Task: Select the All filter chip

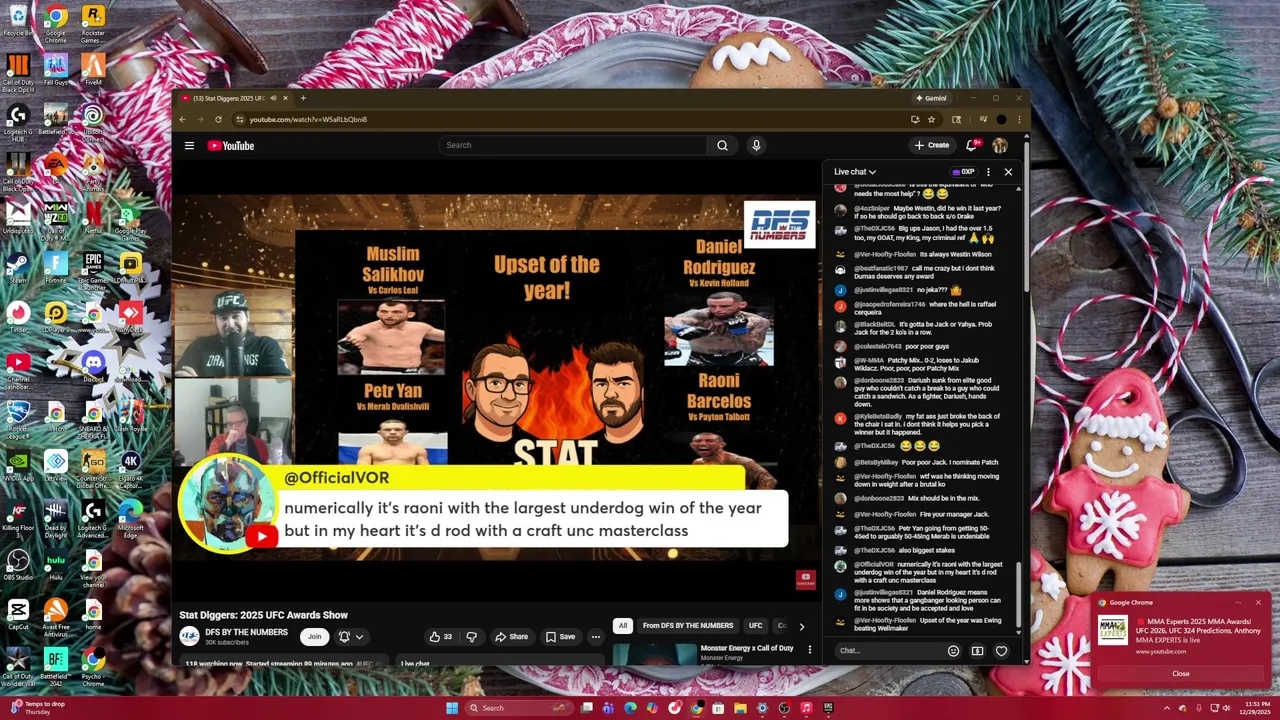Action: 622,626
